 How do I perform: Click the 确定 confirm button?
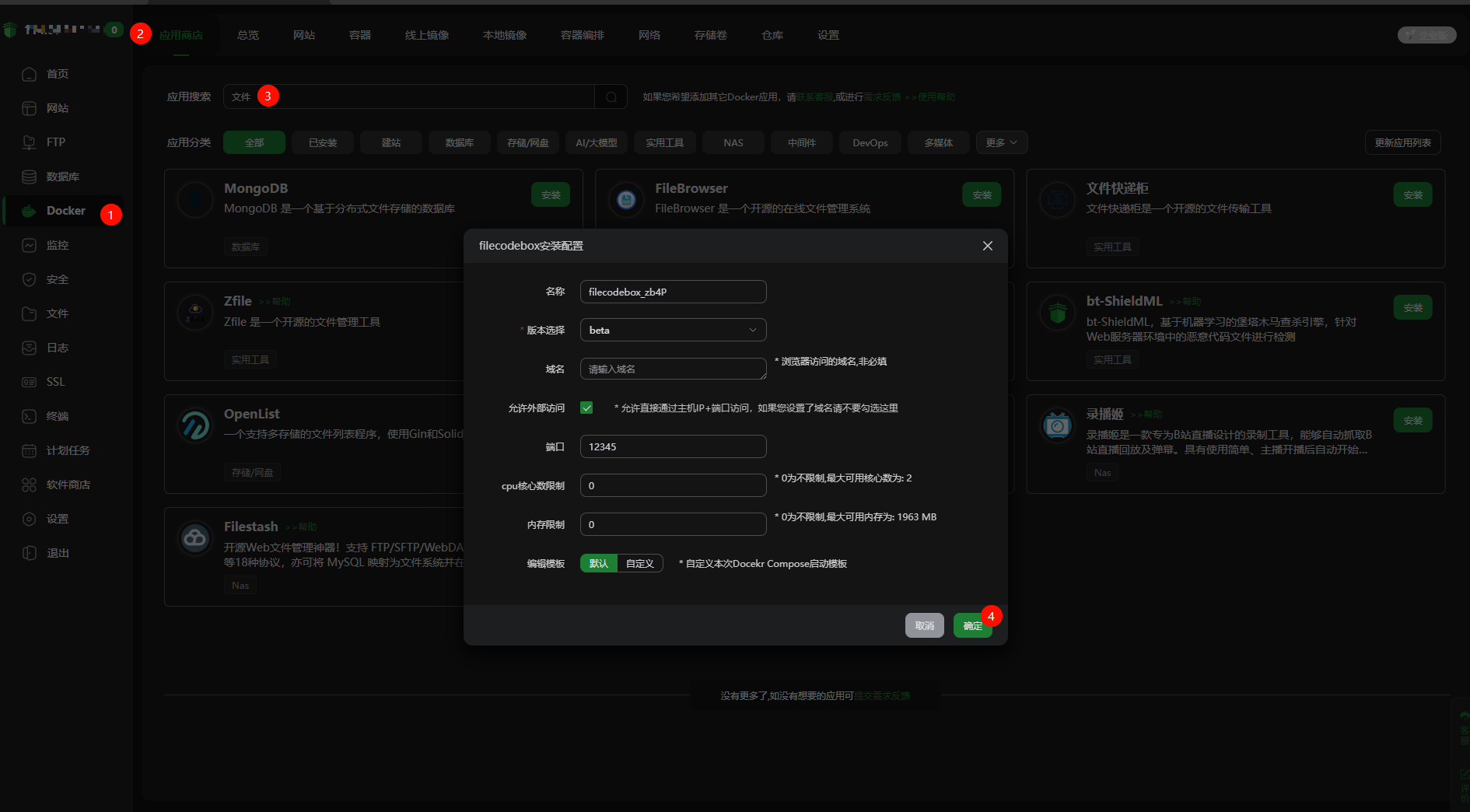[971, 625]
